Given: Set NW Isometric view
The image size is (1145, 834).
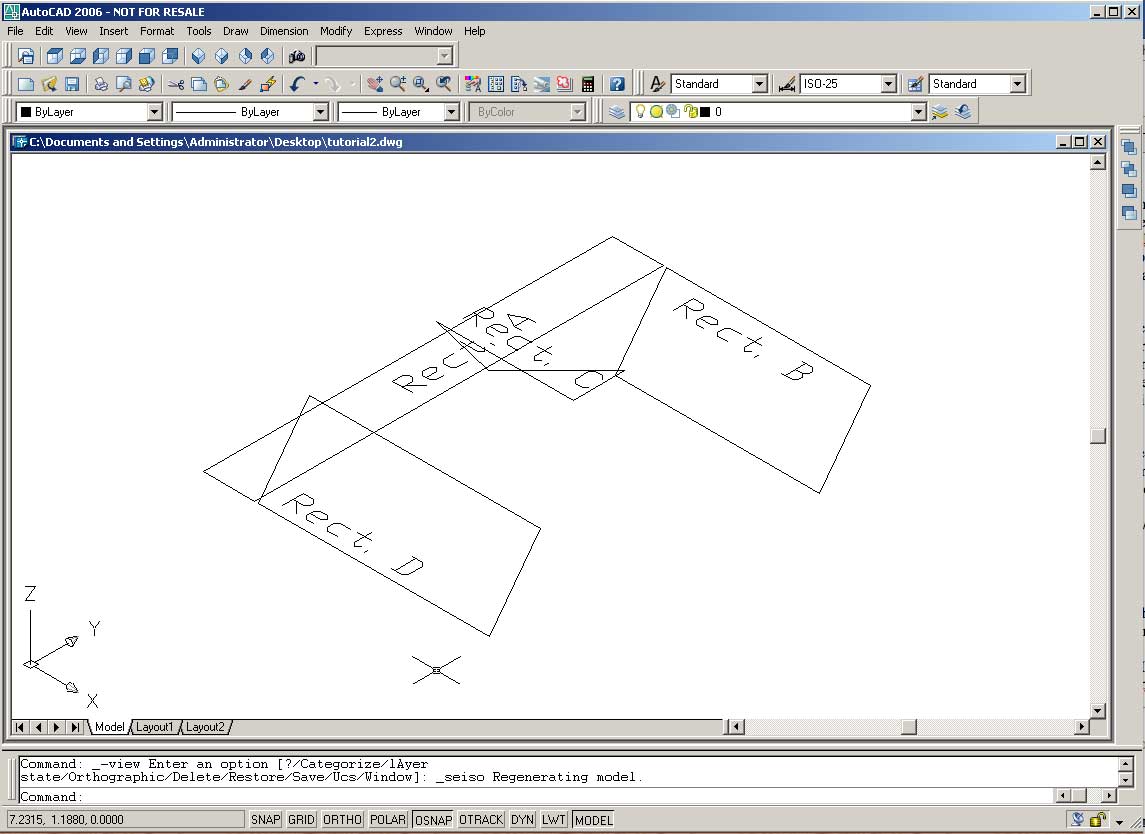Looking at the screenshot, I should pos(268,56).
